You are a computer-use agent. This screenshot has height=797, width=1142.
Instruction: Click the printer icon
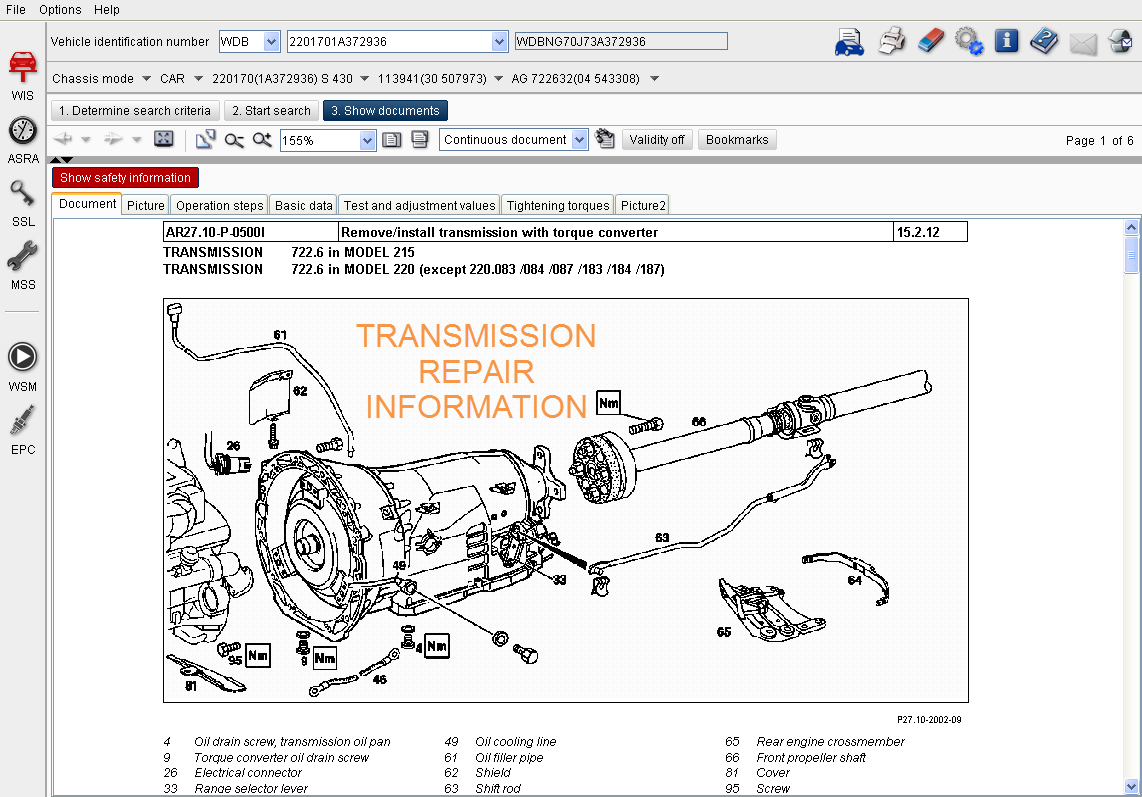[891, 41]
